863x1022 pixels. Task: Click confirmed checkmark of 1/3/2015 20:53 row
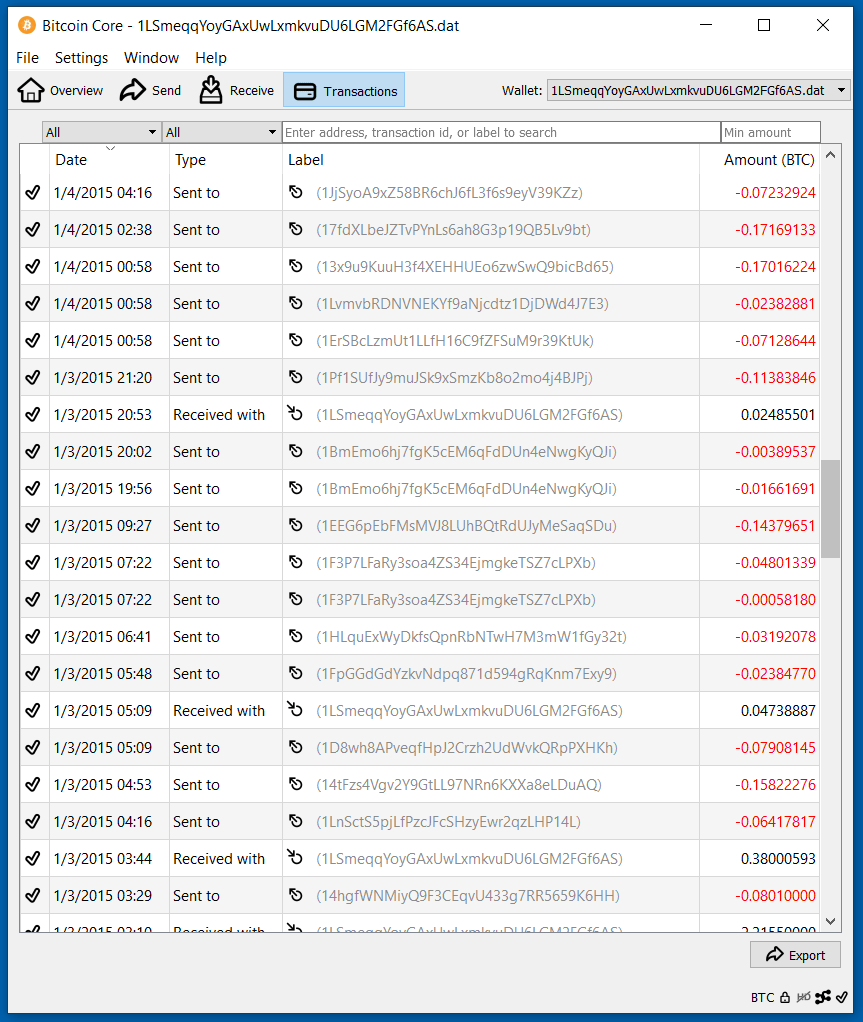tap(33, 415)
